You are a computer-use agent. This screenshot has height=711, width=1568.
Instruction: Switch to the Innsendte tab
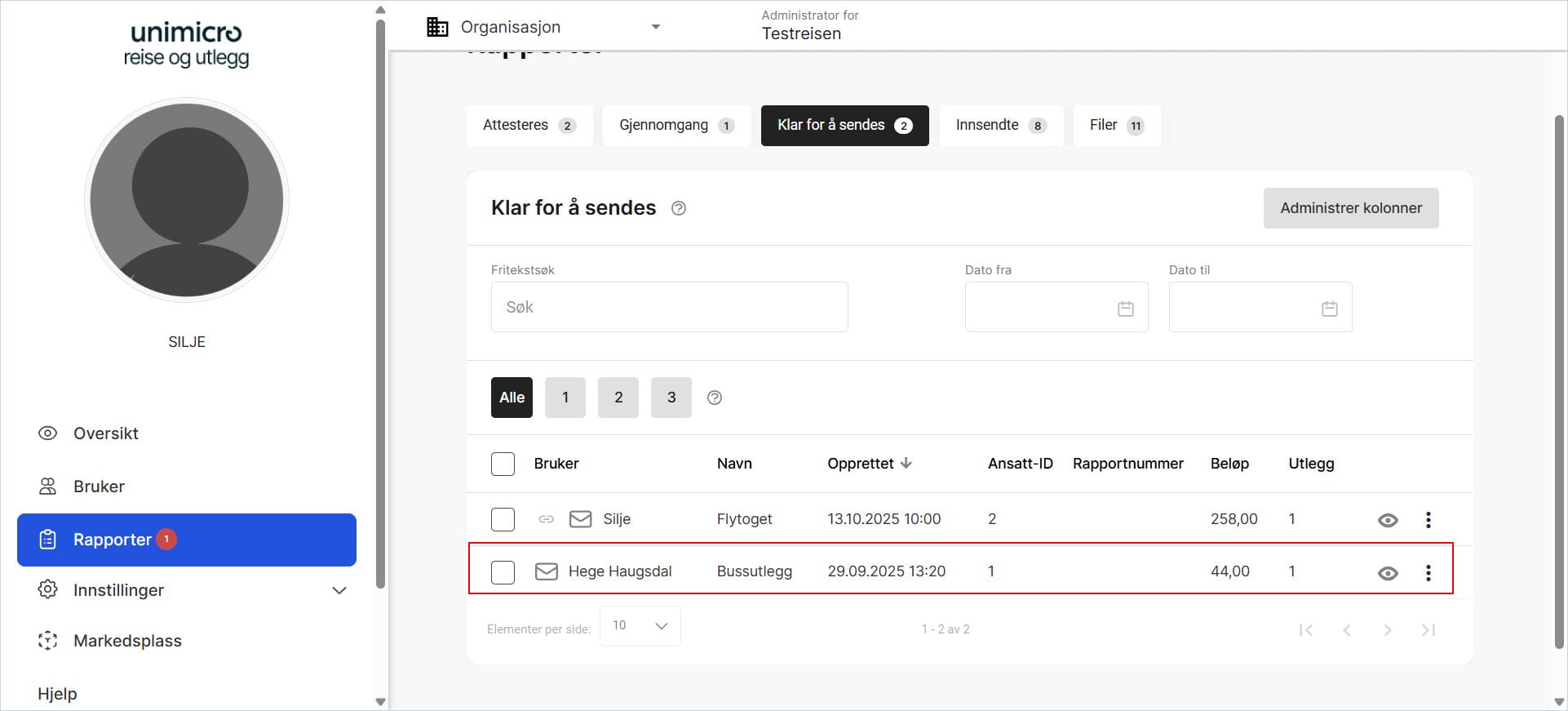1000,126
